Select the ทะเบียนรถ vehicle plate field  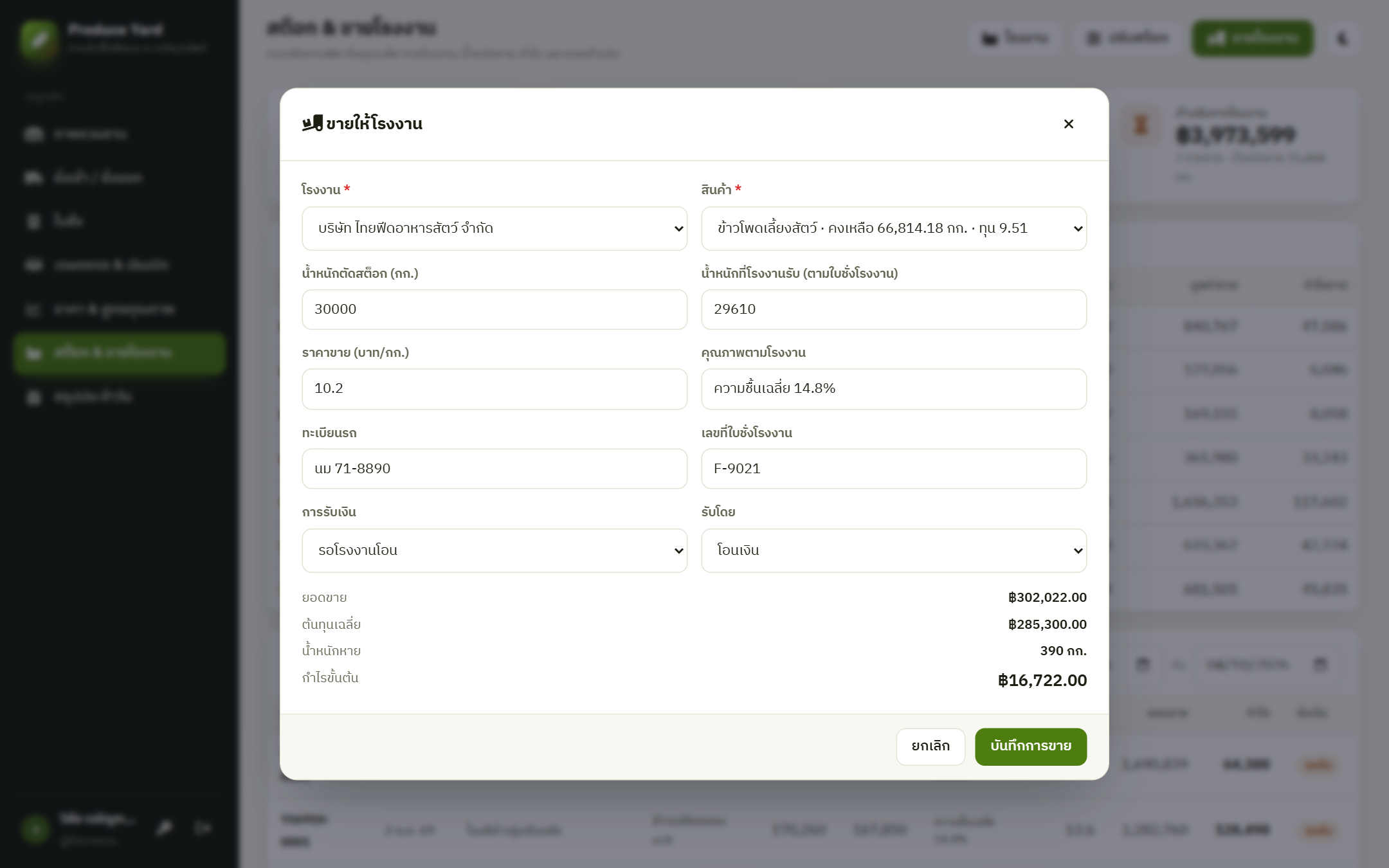click(x=495, y=469)
